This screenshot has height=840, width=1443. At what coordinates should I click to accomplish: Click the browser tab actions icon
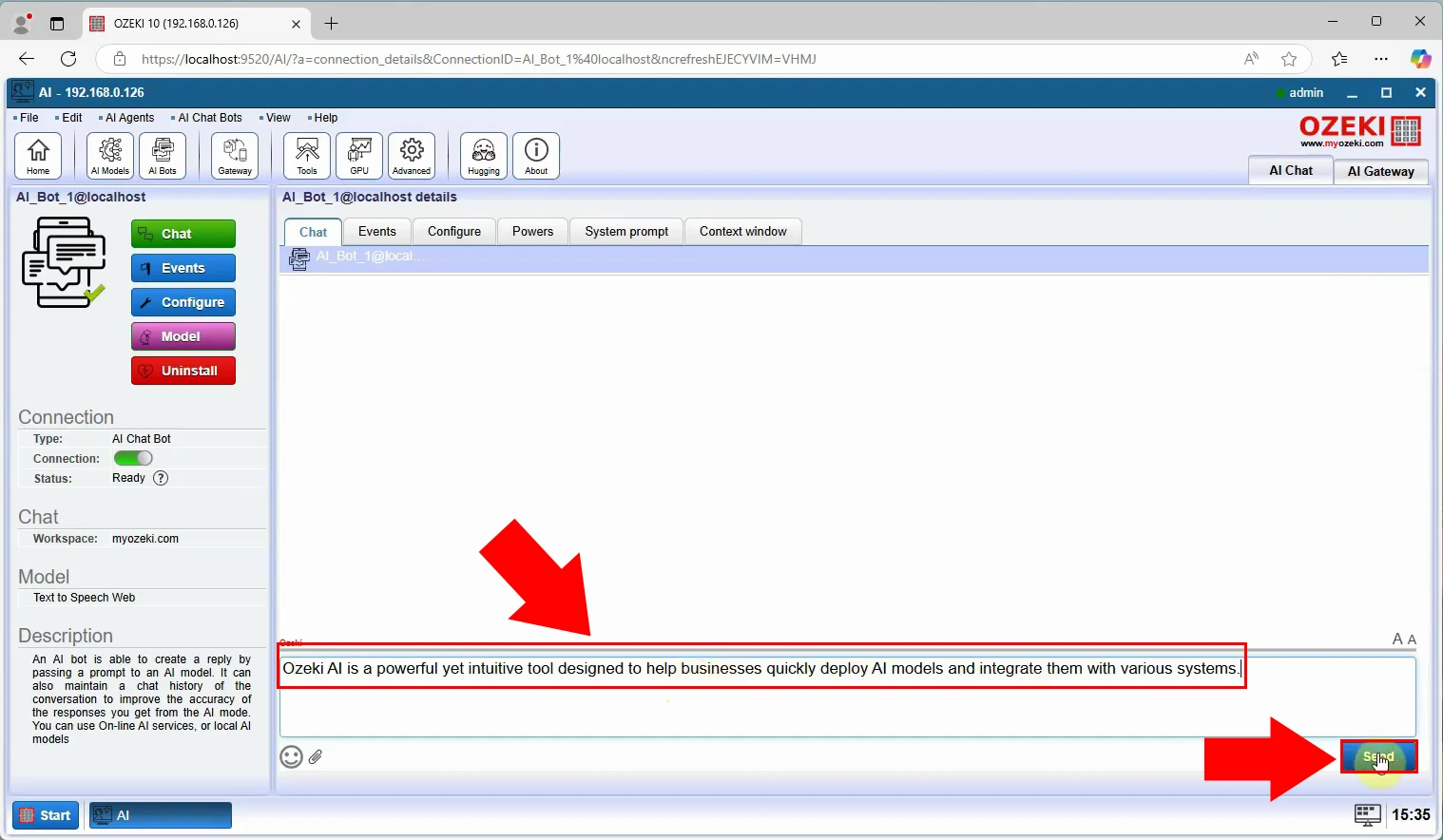[57, 24]
